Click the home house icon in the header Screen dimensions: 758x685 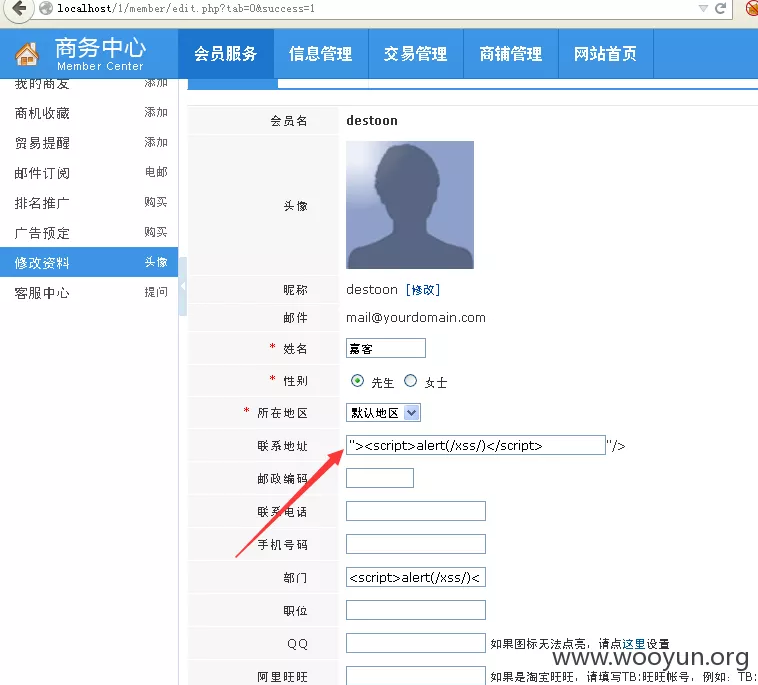[x=27, y=54]
